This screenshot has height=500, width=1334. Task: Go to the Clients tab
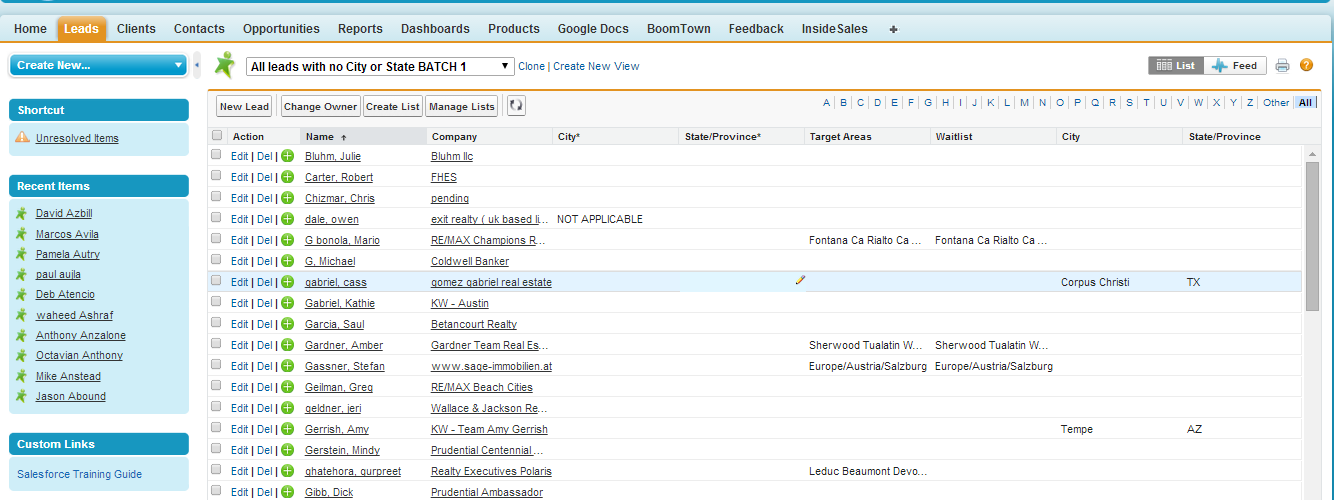point(136,29)
